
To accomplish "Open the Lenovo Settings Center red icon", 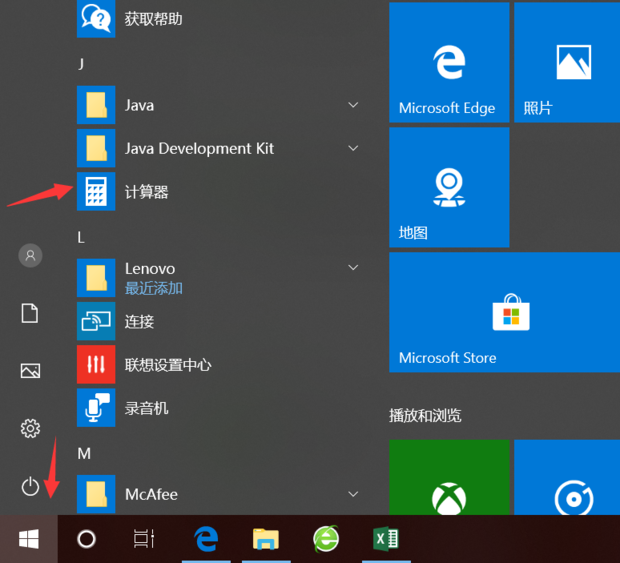I will coord(96,364).
